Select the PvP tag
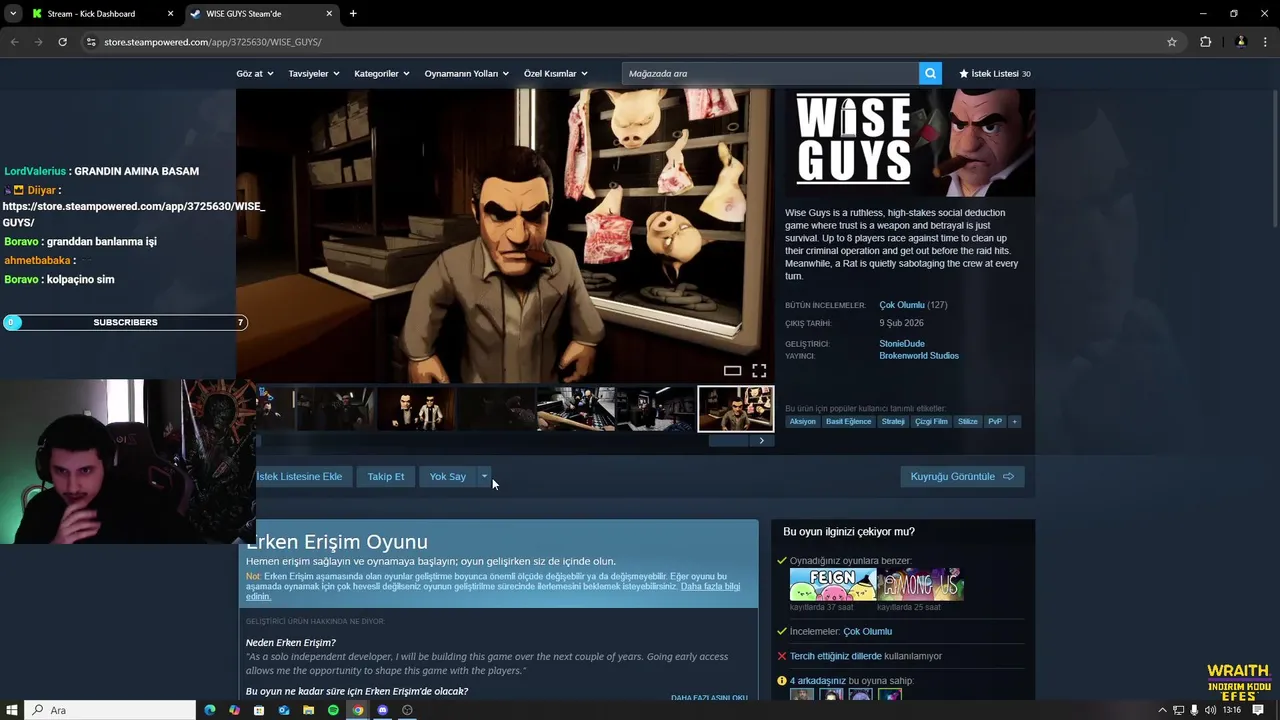This screenshot has height=720, width=1280. click(995, 421)
